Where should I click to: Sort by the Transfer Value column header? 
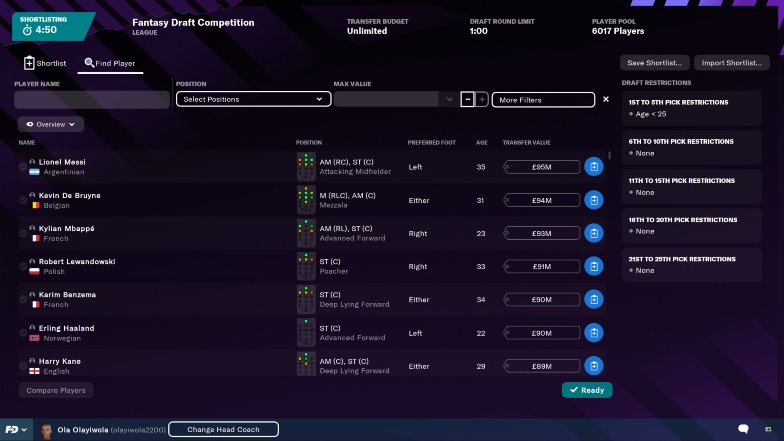(526, 142)
